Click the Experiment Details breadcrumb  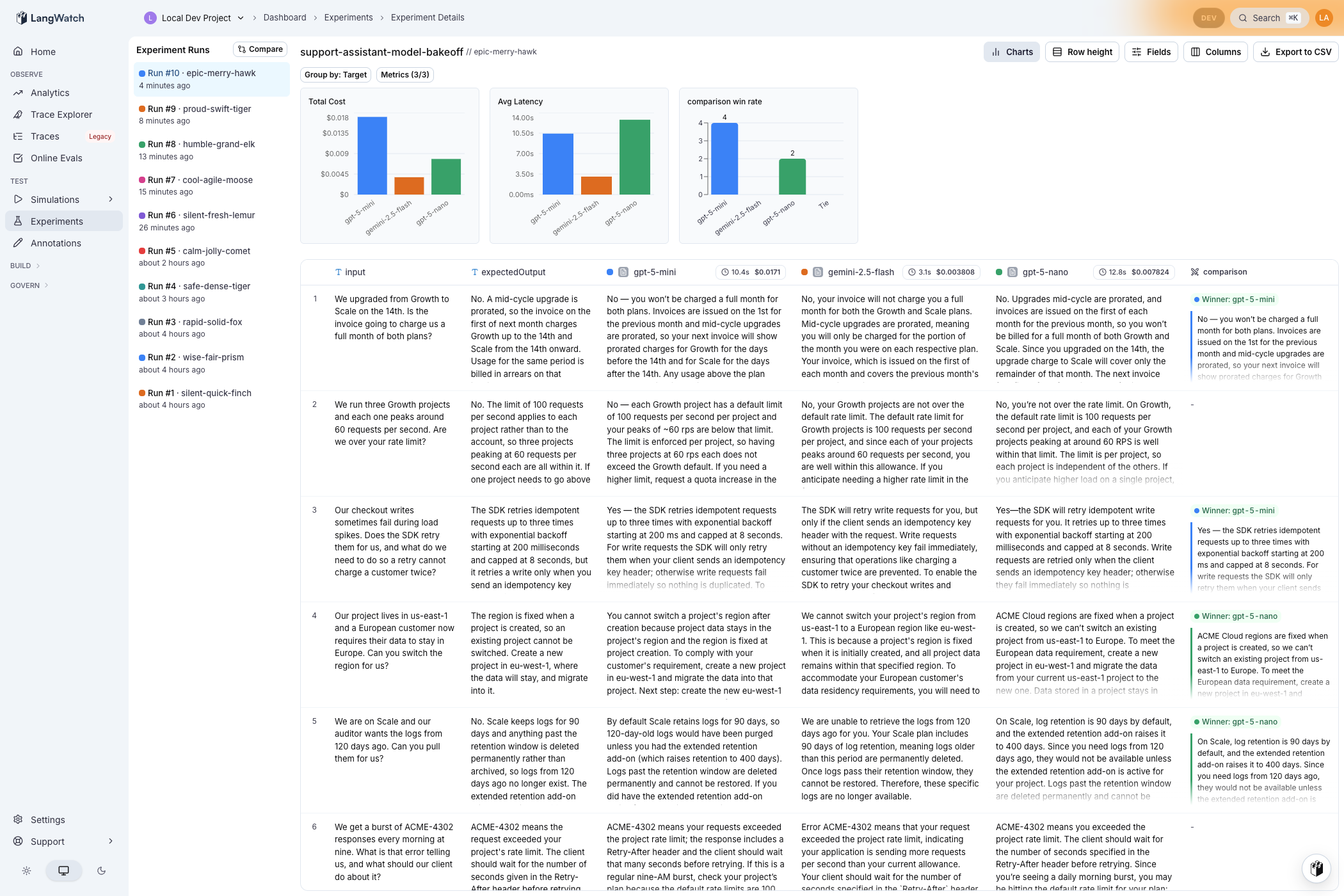coord(428,17)
